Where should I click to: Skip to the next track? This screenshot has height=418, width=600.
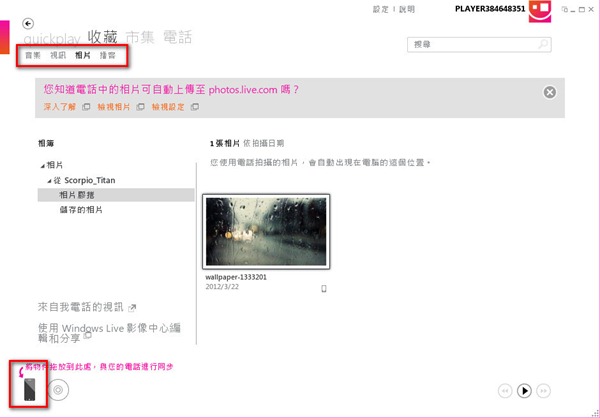(x=543, y=391)
